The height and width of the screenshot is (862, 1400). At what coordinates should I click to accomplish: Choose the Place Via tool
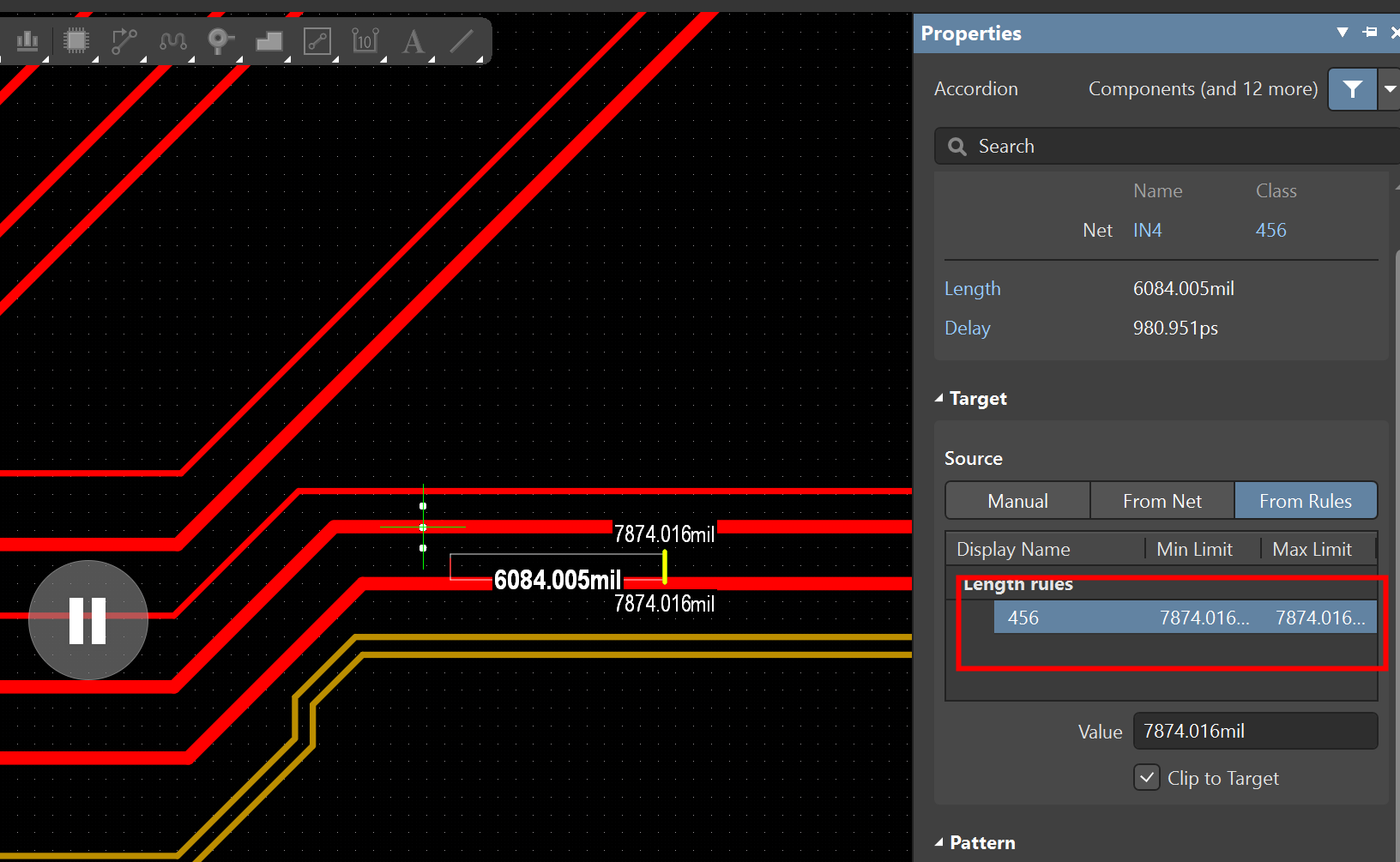(220, 40)
